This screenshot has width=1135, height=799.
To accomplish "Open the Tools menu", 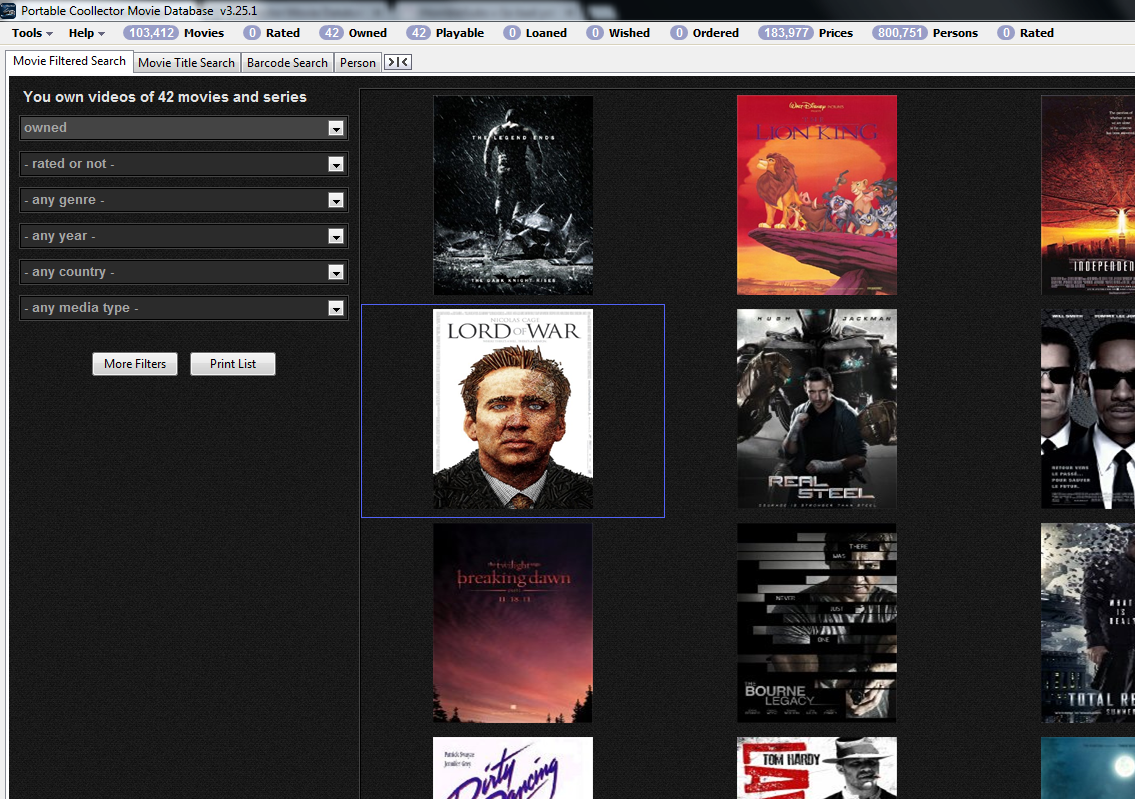I will [32, 33].
